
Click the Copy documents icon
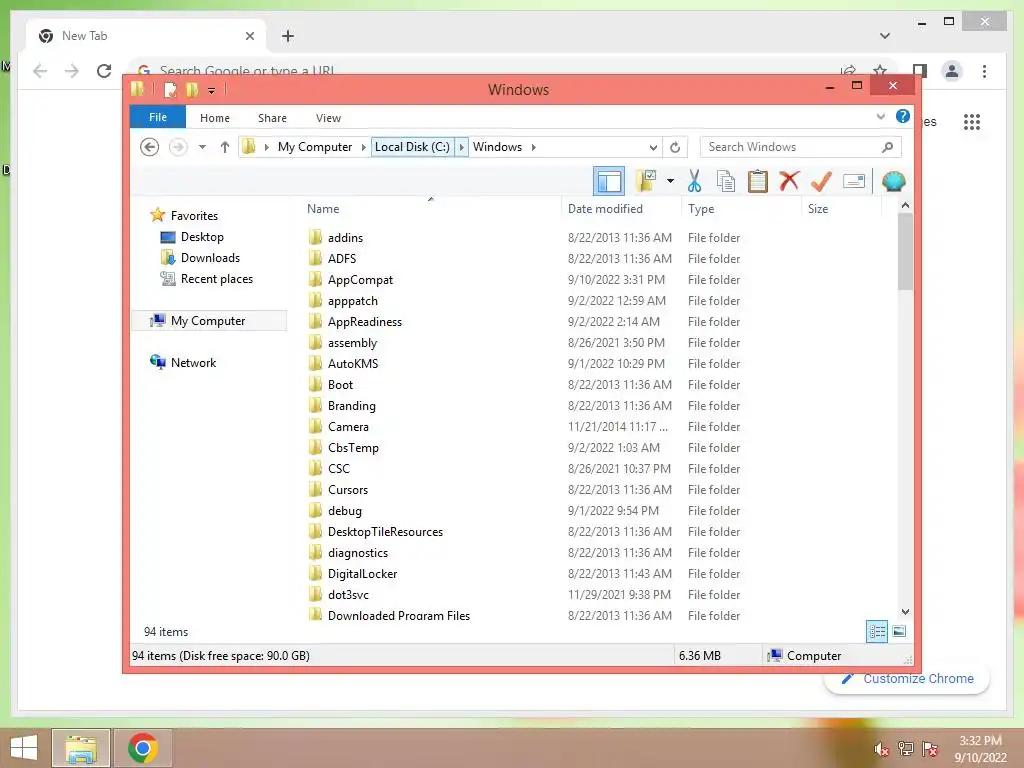pos(726,181)
